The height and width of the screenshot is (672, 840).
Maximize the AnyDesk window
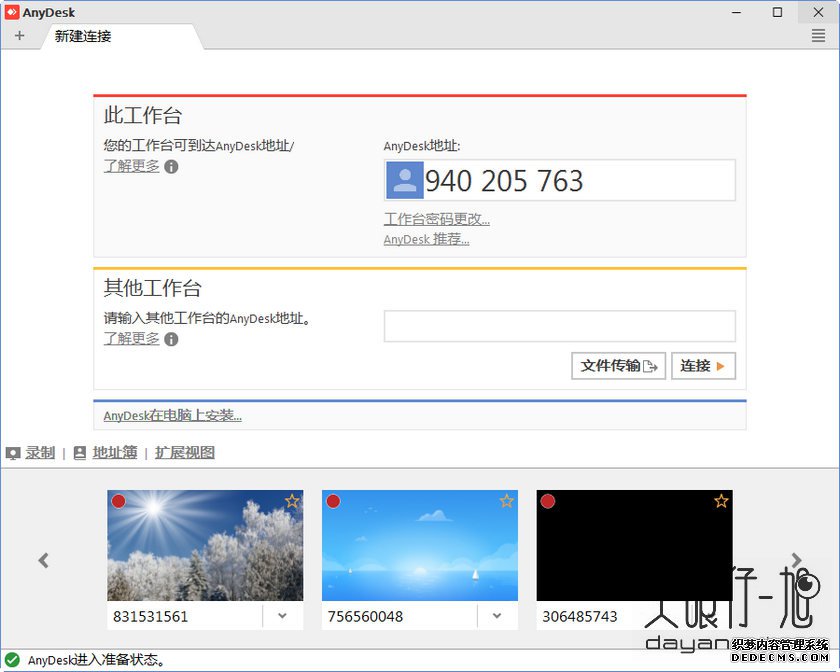click(x=777, y=12)
